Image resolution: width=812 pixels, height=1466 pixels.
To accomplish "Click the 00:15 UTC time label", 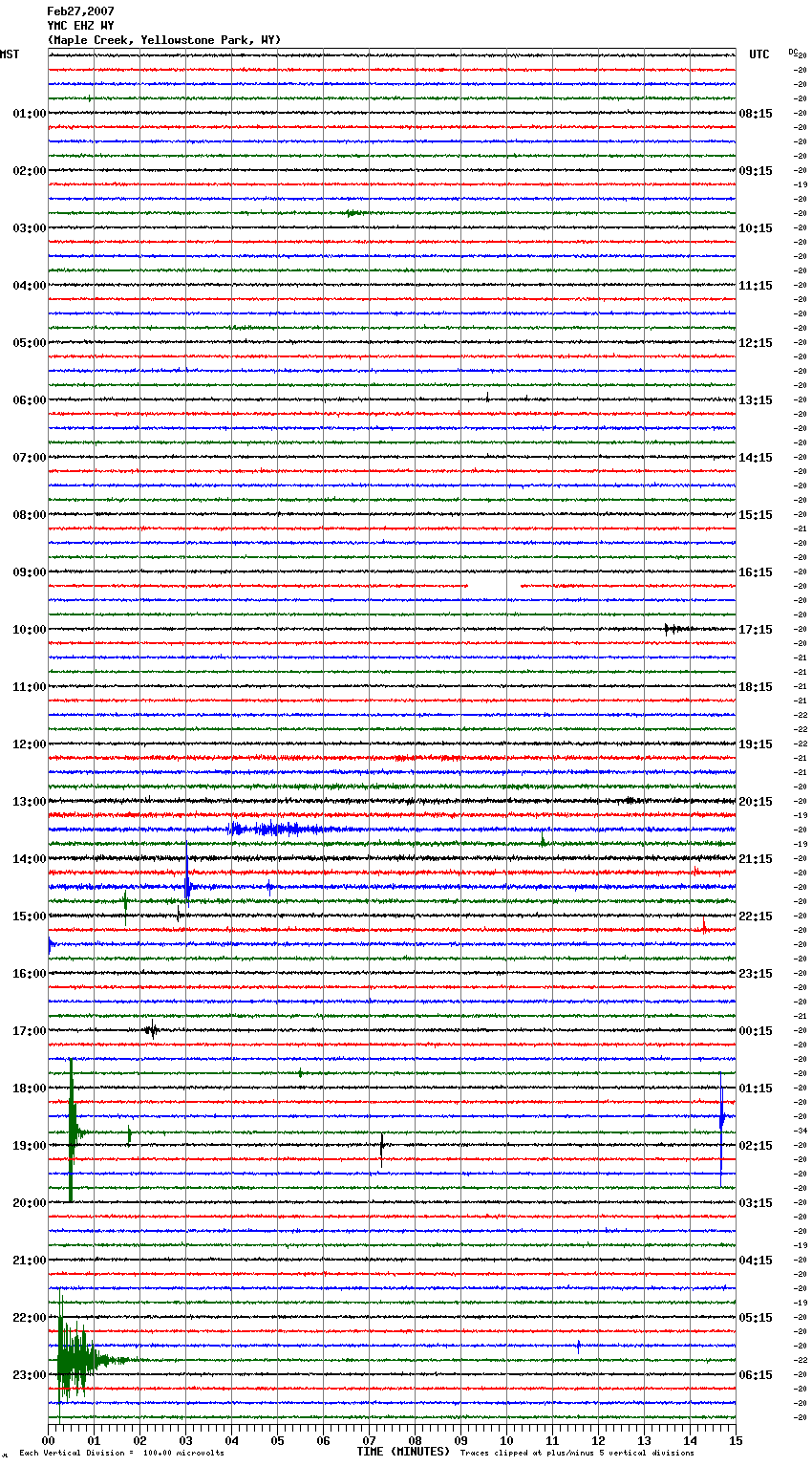I will click(x=756, y=1031).
